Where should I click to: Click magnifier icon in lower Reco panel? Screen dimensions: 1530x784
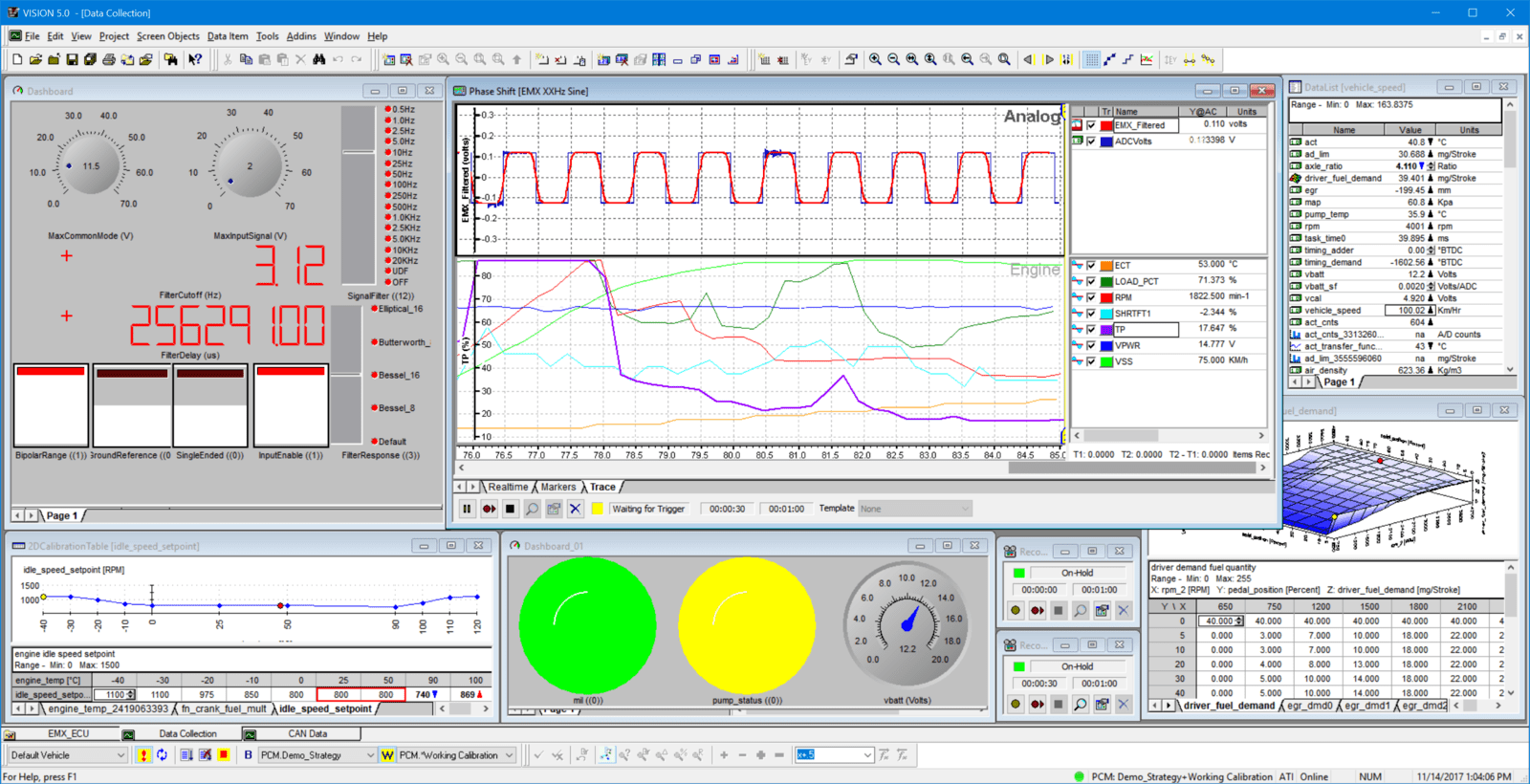pyautogui.click(x=1080, y=704)
